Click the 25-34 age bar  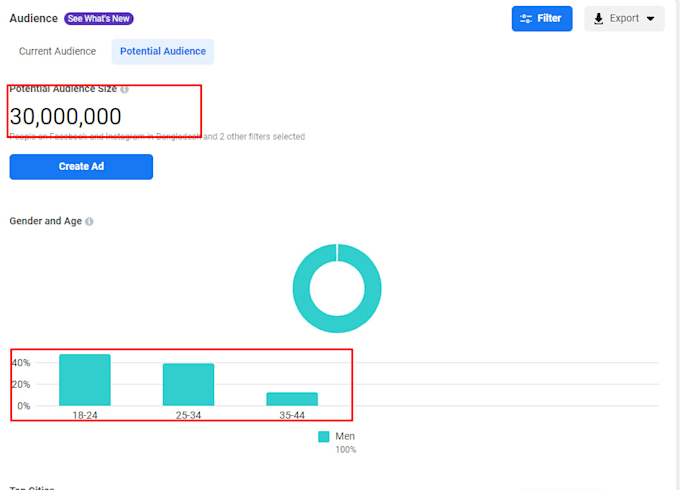pos(188,385)
